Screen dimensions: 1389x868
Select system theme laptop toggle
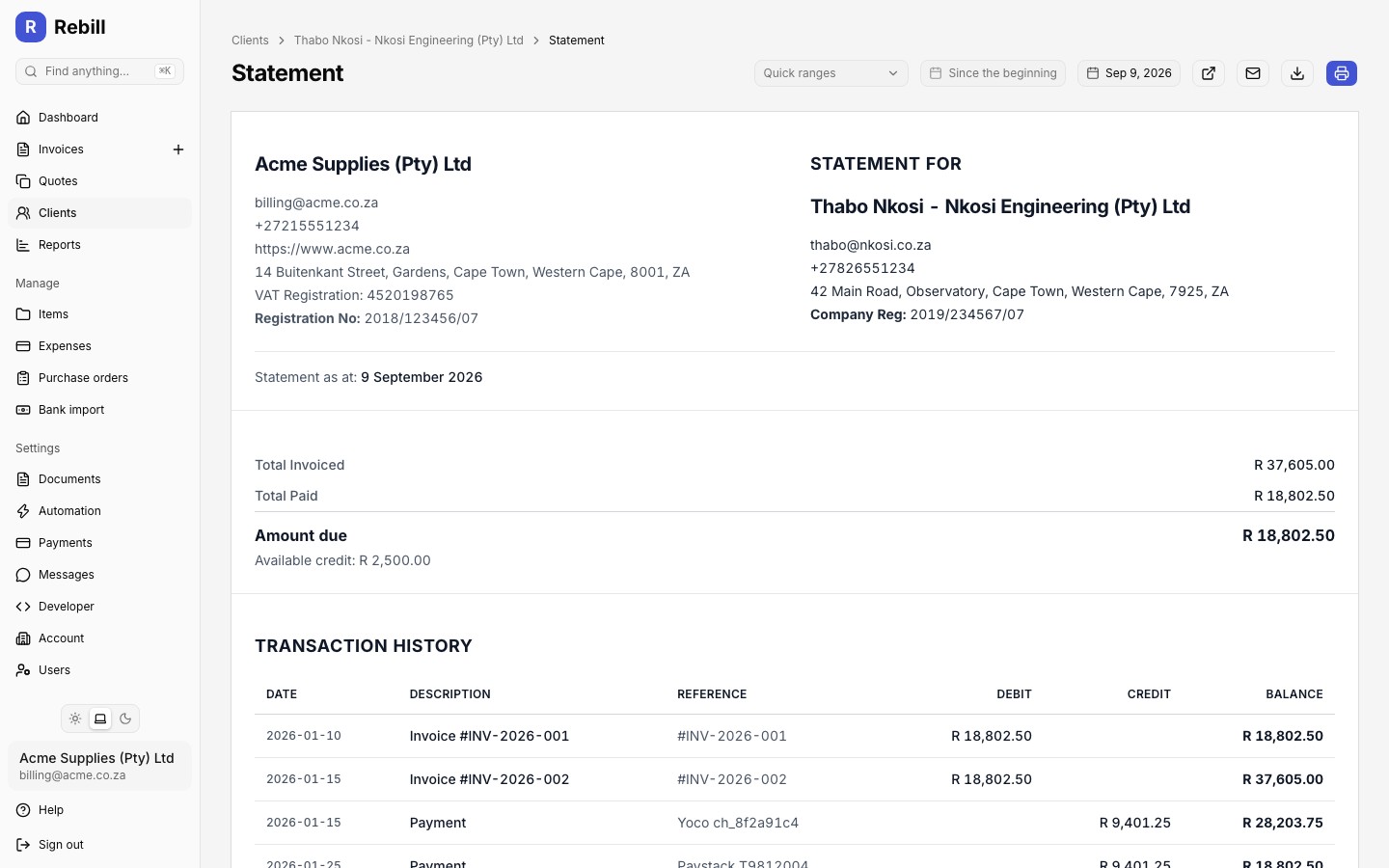tap(100, 719)
